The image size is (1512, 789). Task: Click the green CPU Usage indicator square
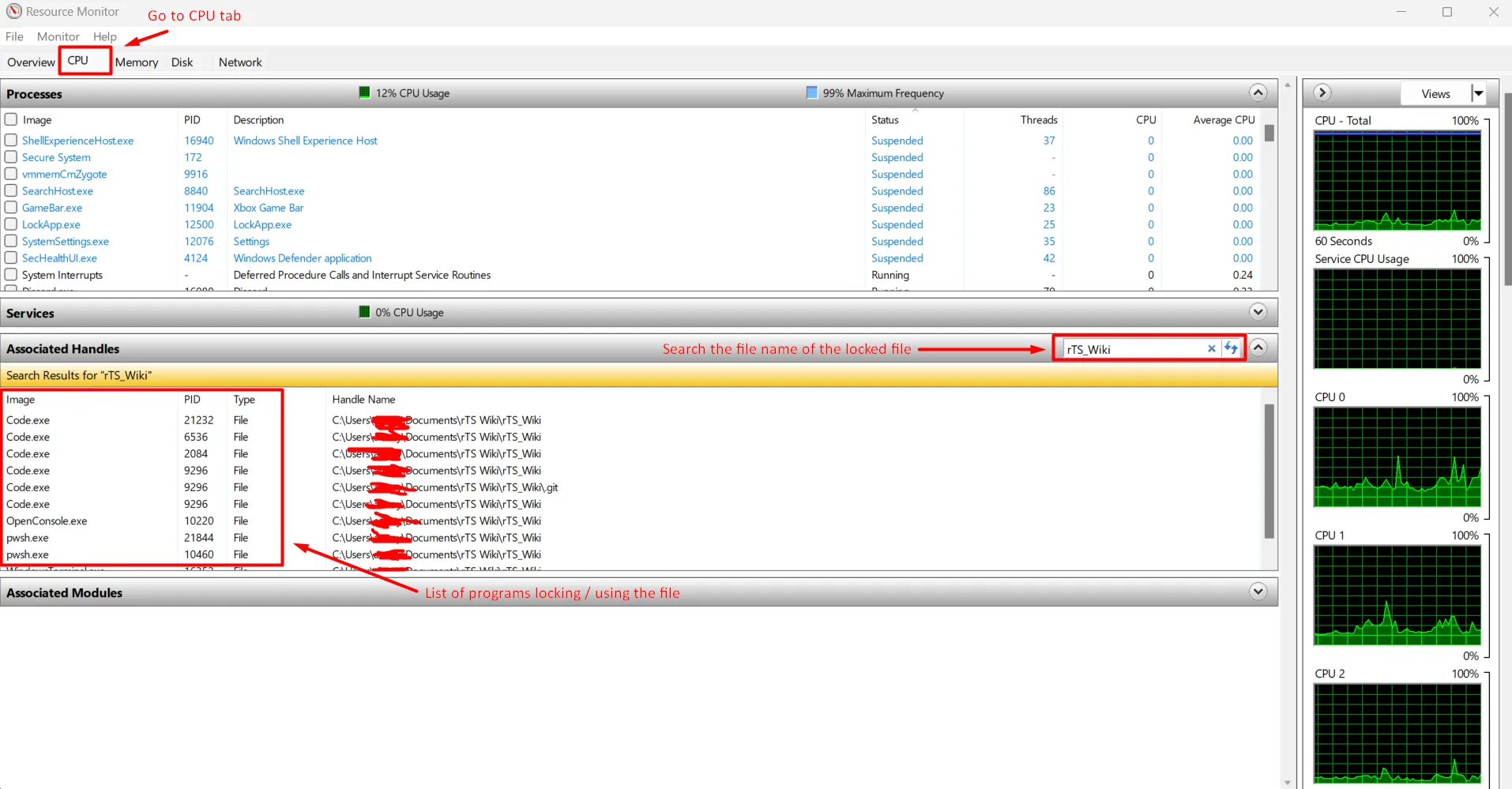[364, 92]
